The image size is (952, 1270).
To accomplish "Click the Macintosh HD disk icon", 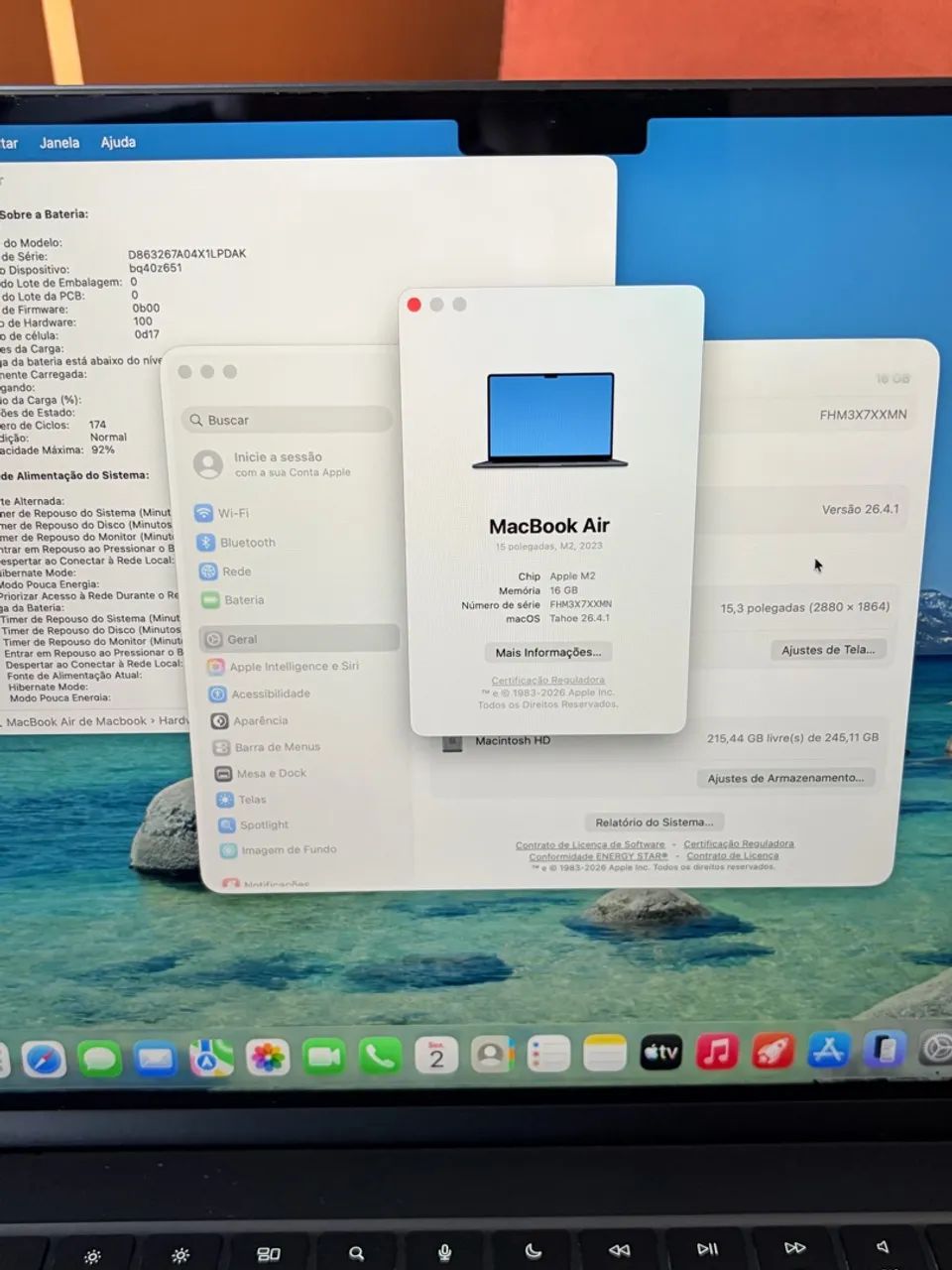I will (452, 742).
